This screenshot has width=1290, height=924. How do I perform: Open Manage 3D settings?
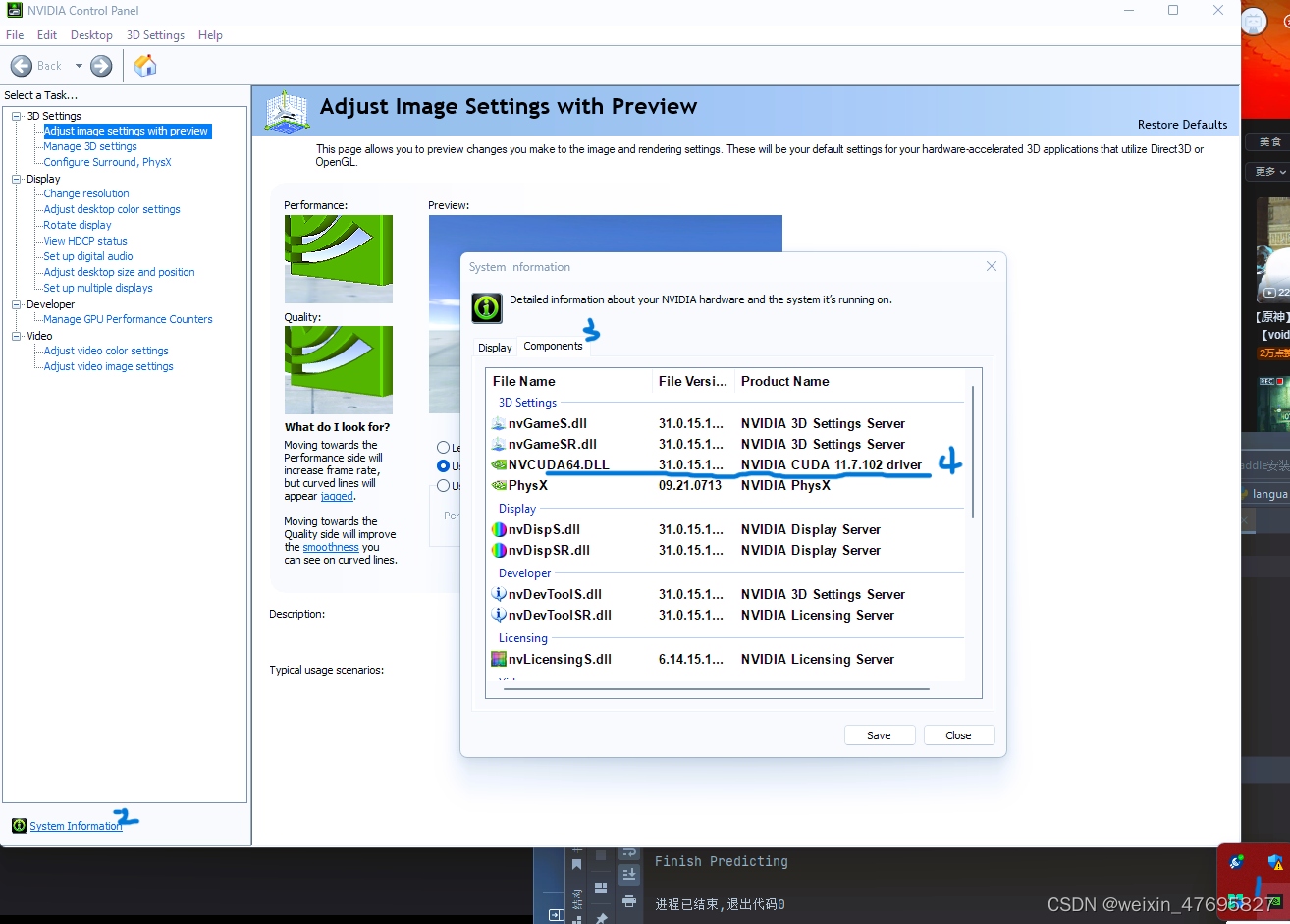[x=90, y=146]
